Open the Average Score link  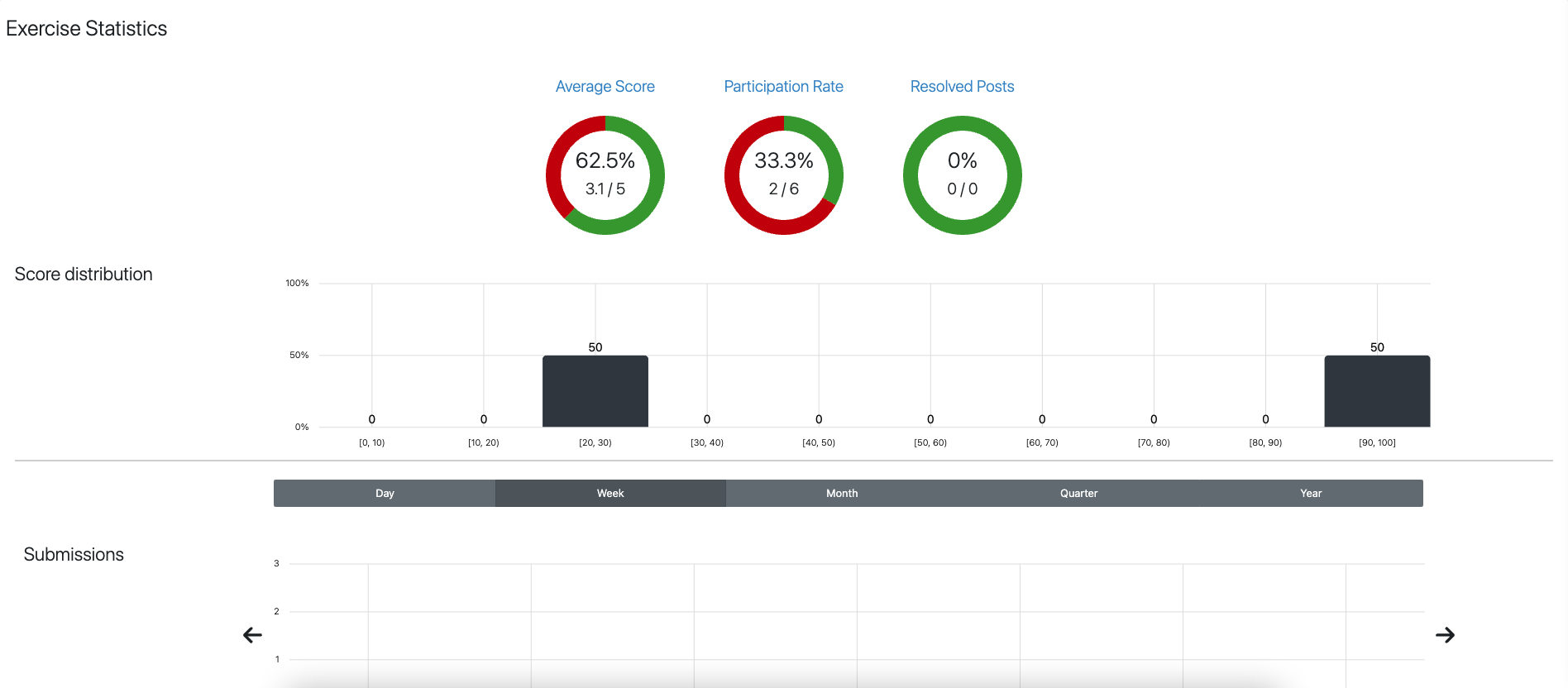(x=605, y=87)
